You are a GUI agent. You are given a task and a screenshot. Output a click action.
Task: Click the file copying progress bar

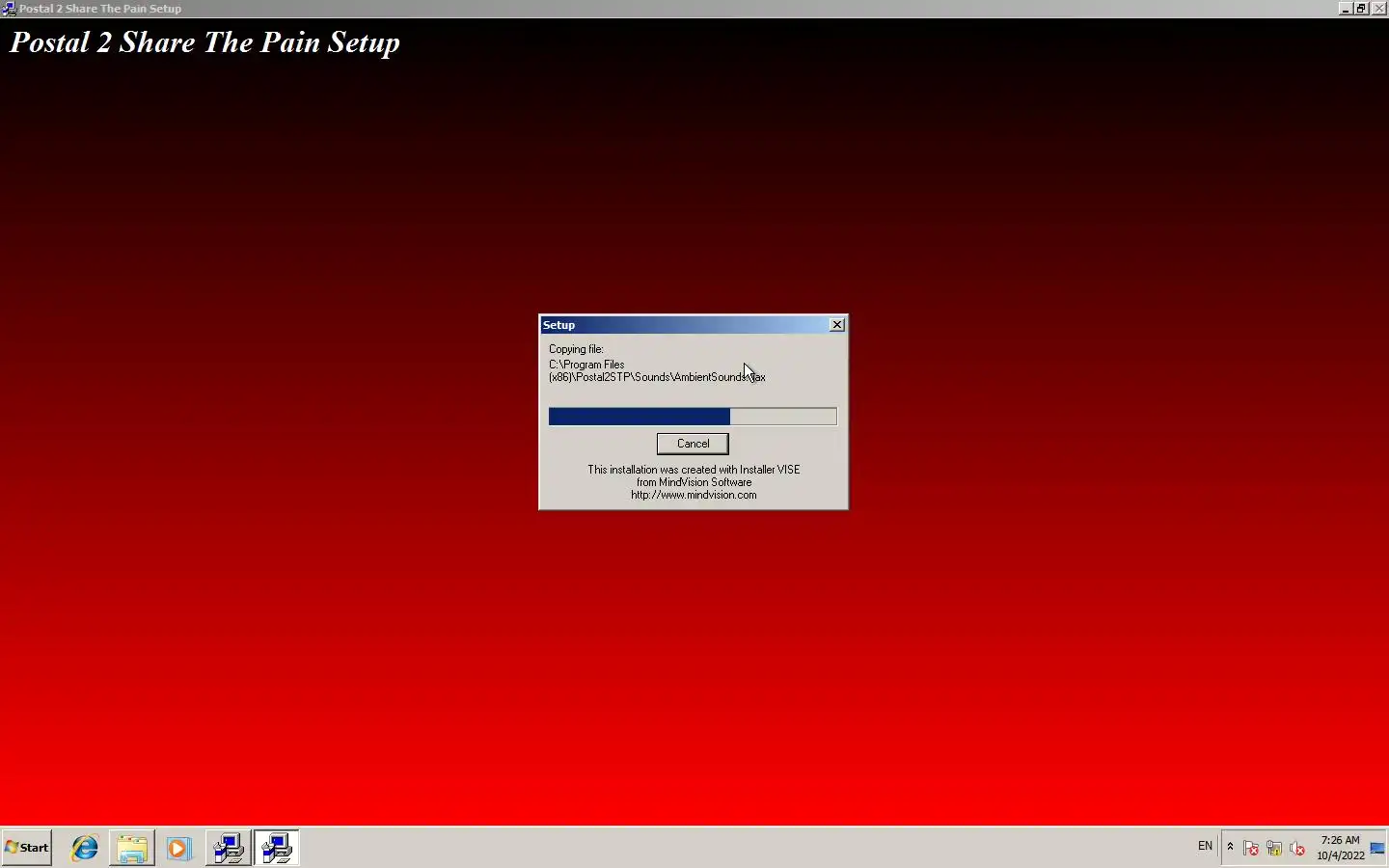pos(693,417)
